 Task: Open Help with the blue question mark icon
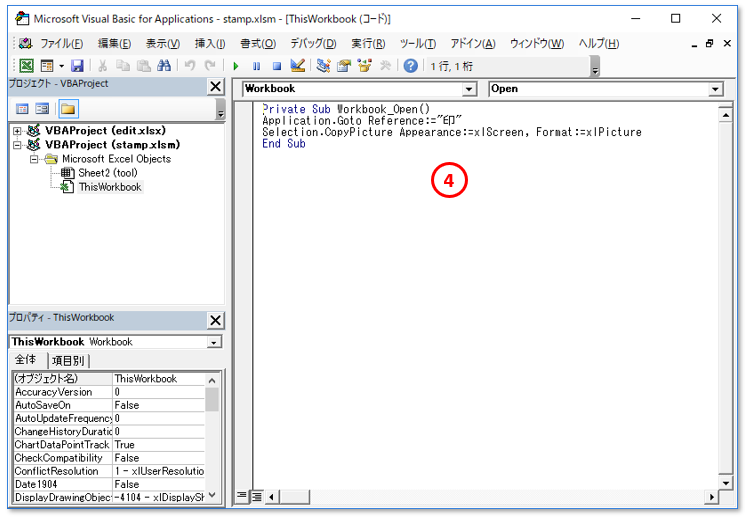point(411,65)
